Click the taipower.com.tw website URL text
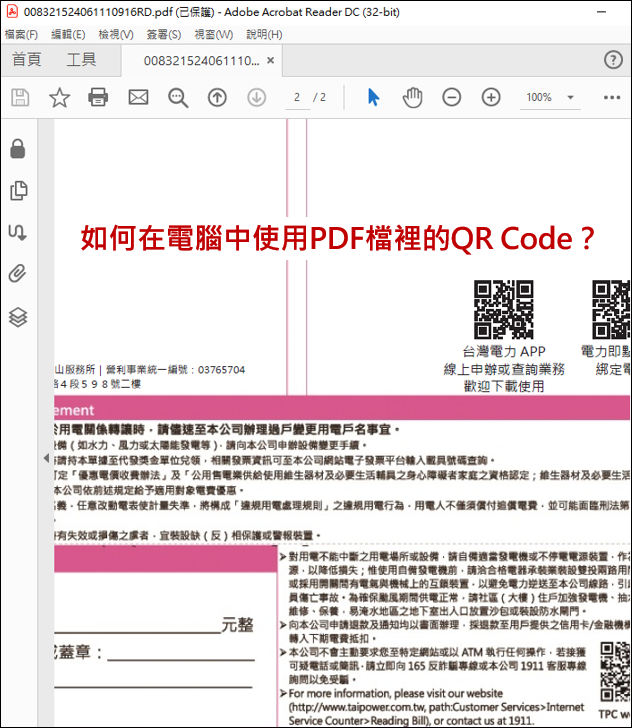Image resolution: width=632 pixels, height=728 pixels. [x=356, y=707]
